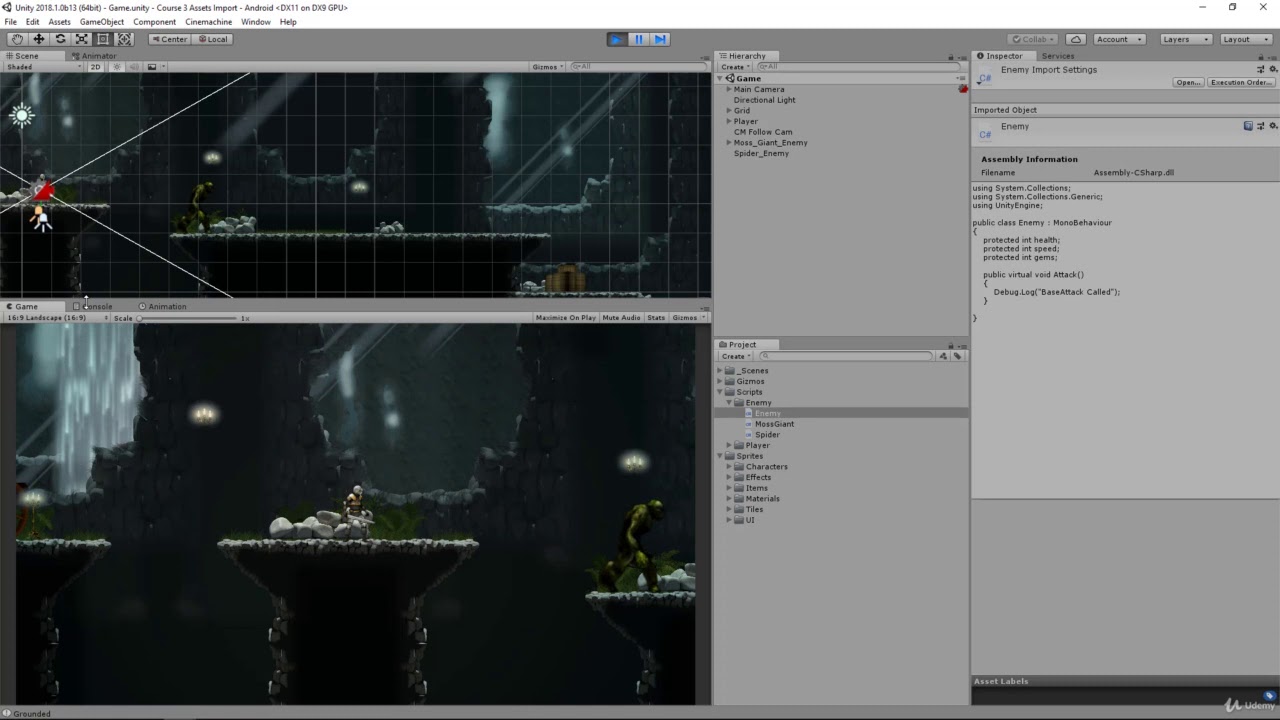
Task: Open the File menu
Action: [x=10, y=22]
